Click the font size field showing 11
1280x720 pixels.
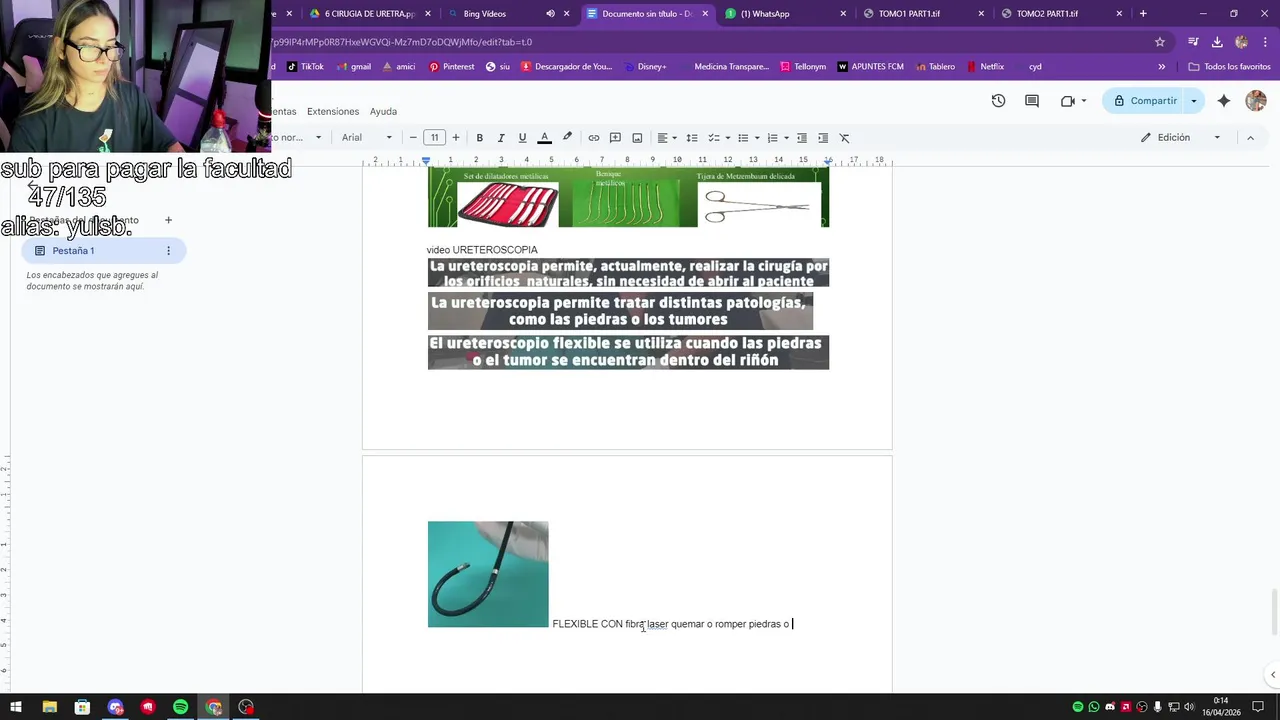pos(434,138)
